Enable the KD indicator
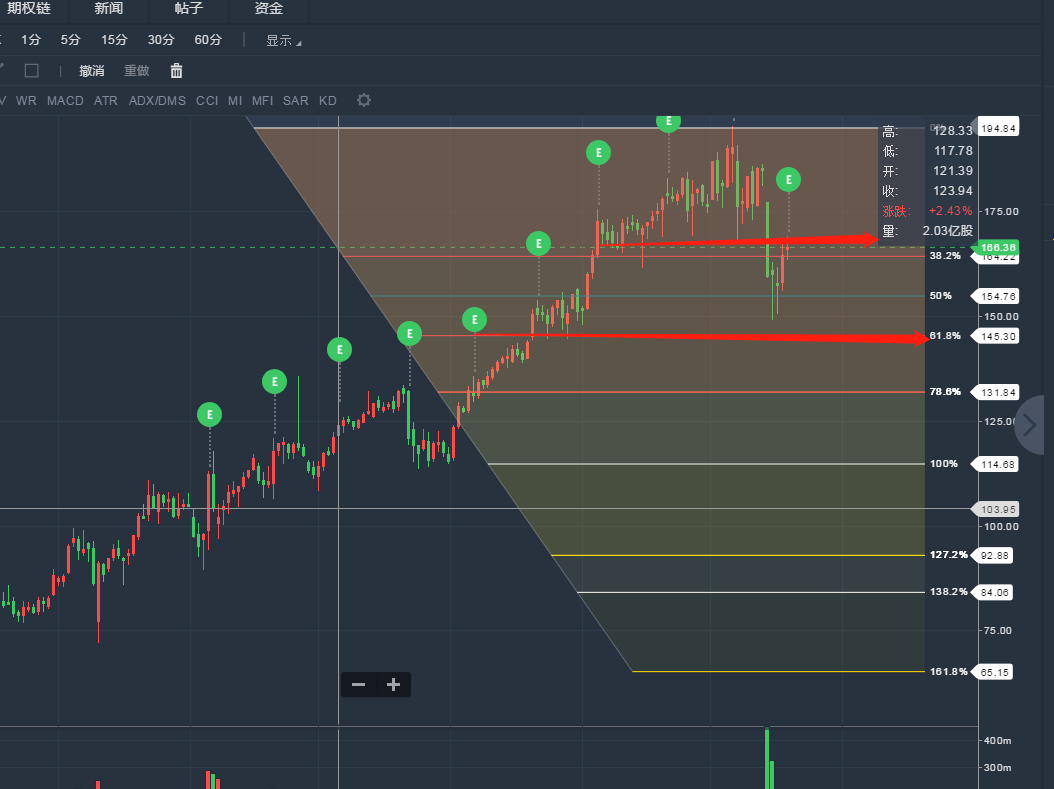The height and width of the screenshot is (789, 1054). tap(328, 101)
